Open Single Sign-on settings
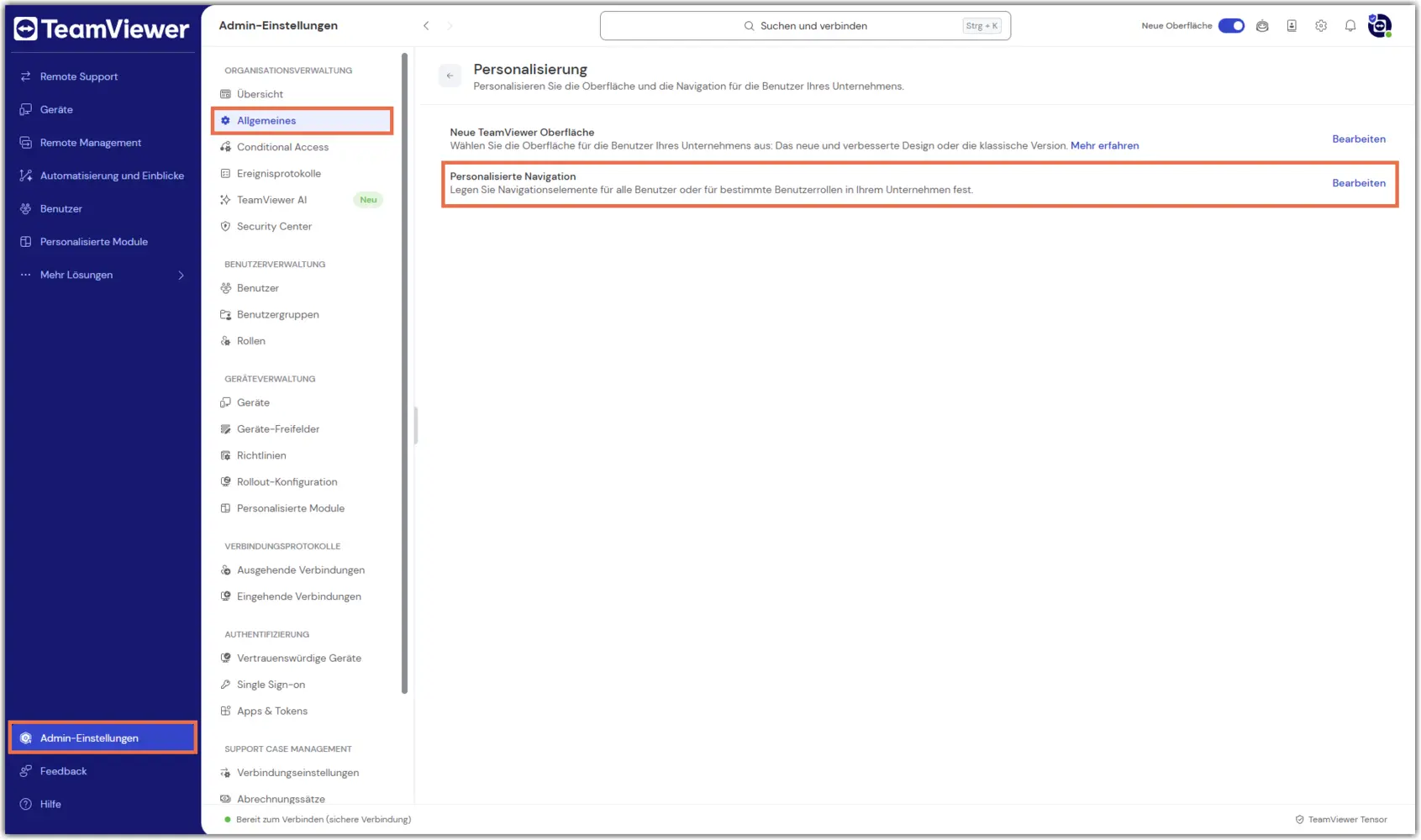 [303, 685]
